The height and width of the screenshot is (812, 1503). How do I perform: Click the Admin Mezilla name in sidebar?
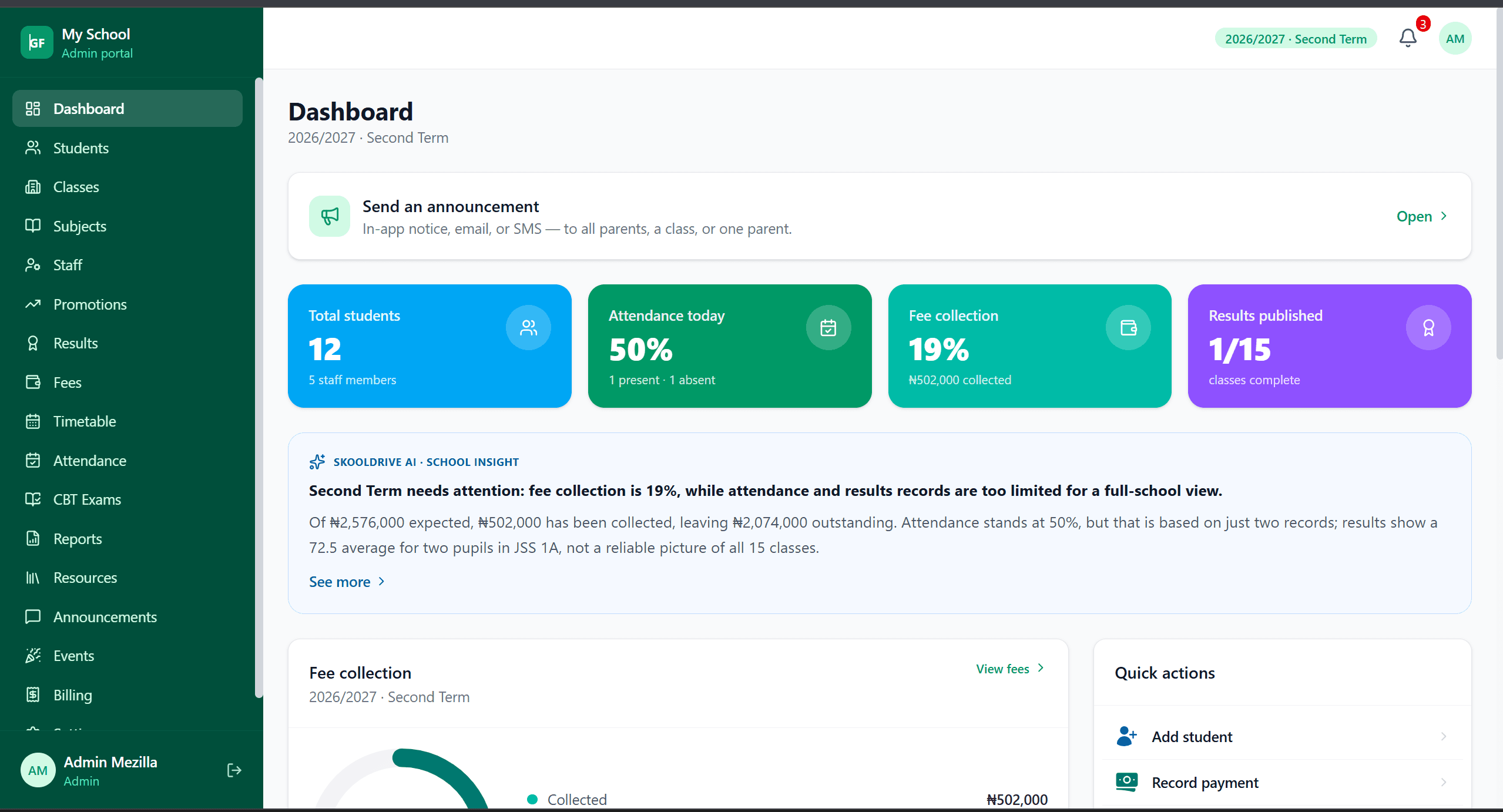(110, 762)
